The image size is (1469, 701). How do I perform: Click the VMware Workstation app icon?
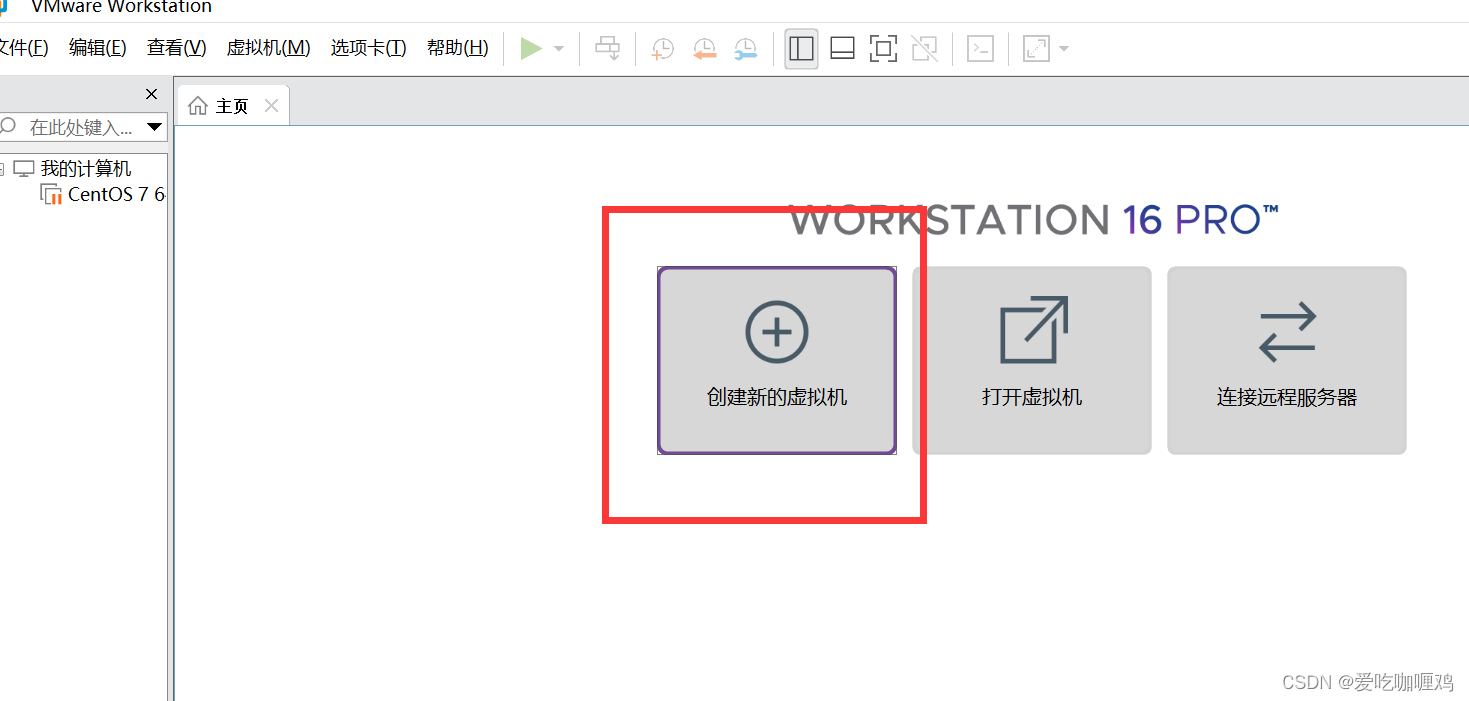point(5,6)
